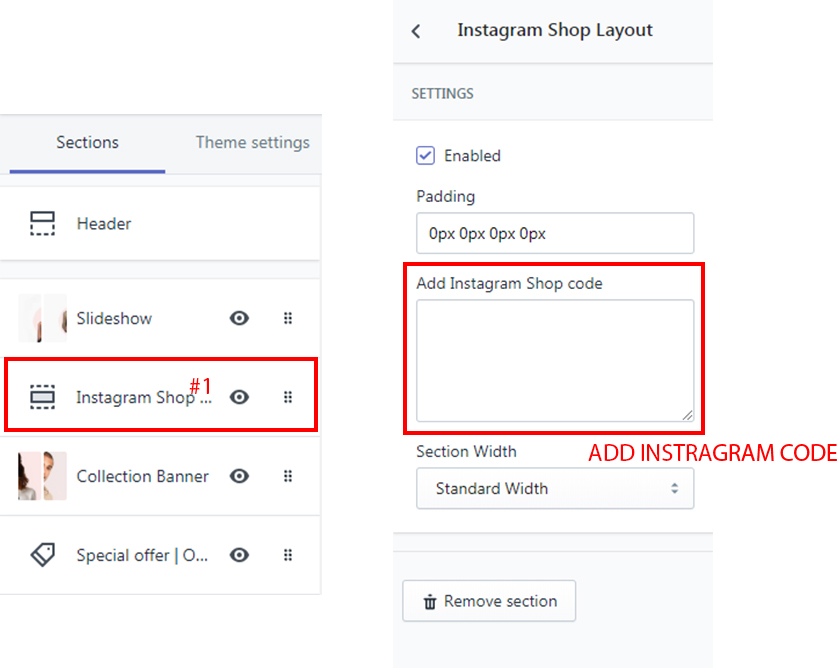Hide the Slideshow section
The image size is (837, 668).
(239, 318)
